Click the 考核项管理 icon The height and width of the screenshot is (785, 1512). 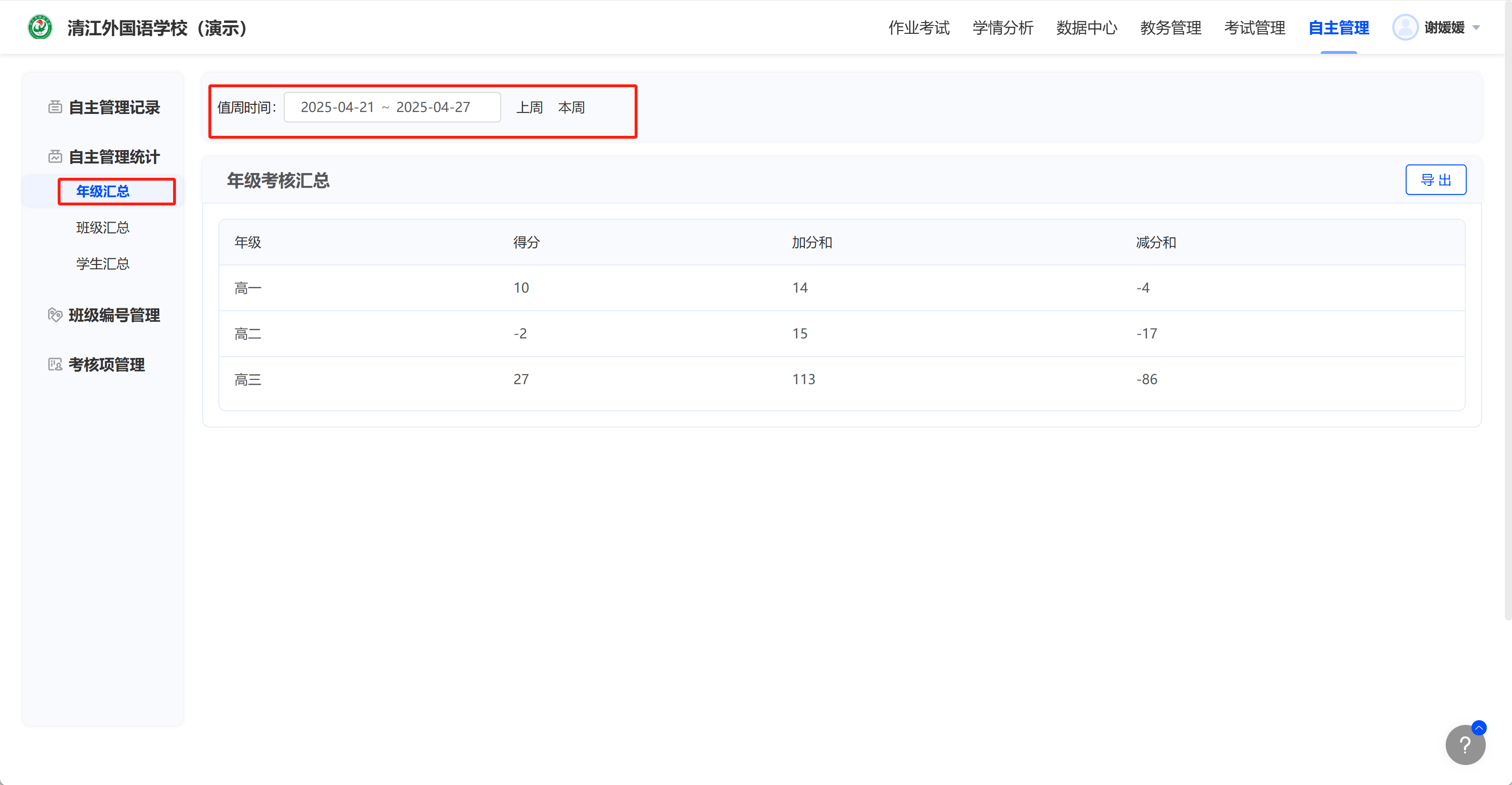tap(55, 364)
